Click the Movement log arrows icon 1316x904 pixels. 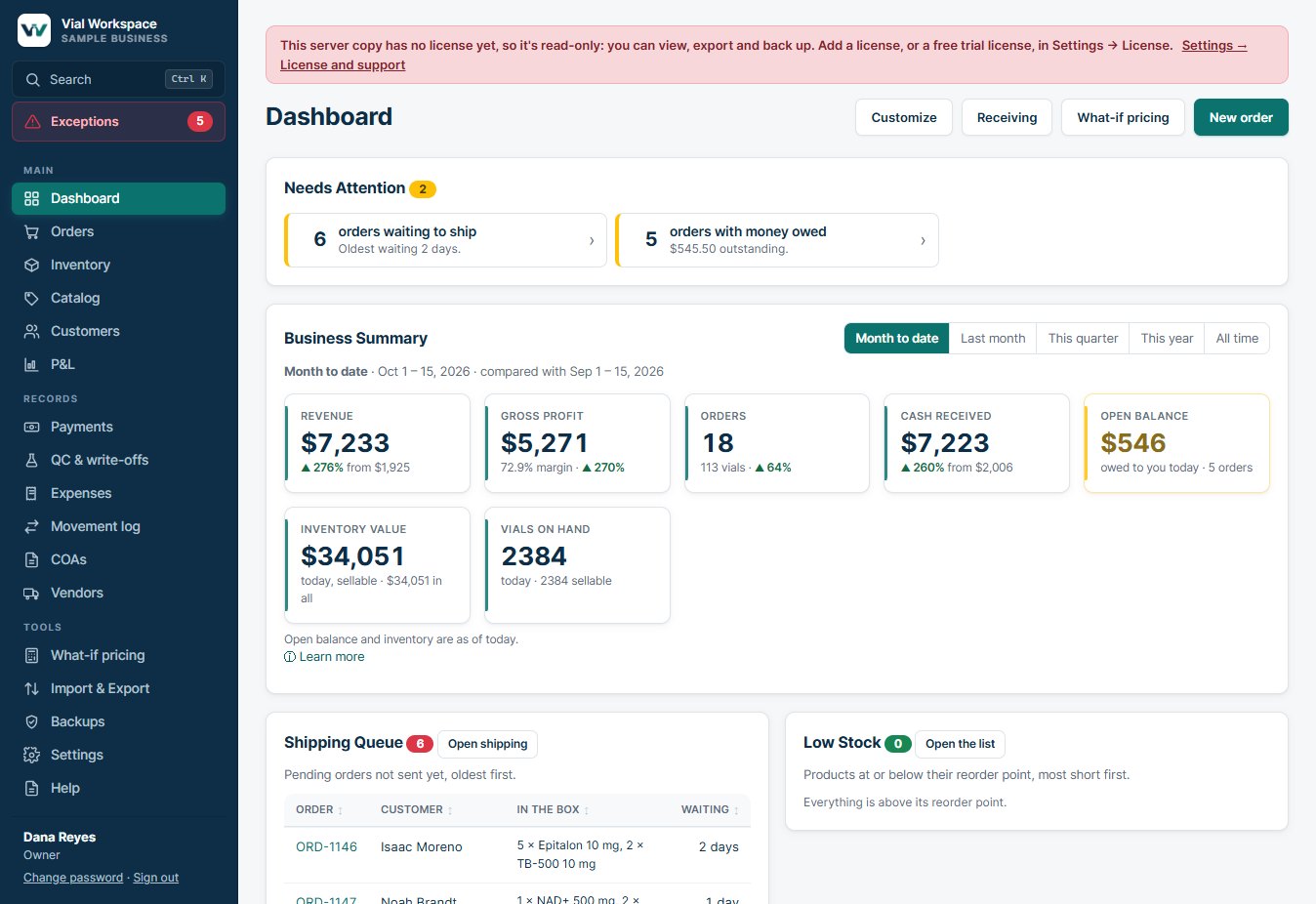(31, 526)
